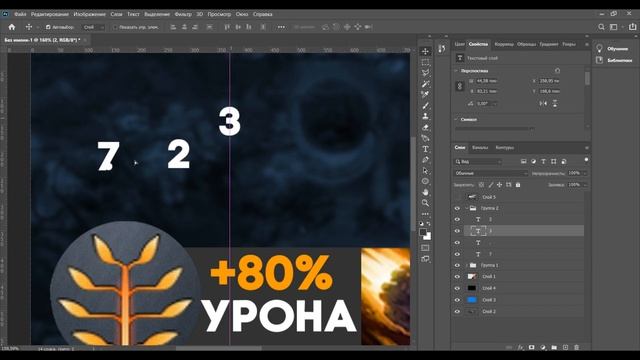Screen dimensions: 640x360
Task: Click the background color swatch
Action: 427,237
